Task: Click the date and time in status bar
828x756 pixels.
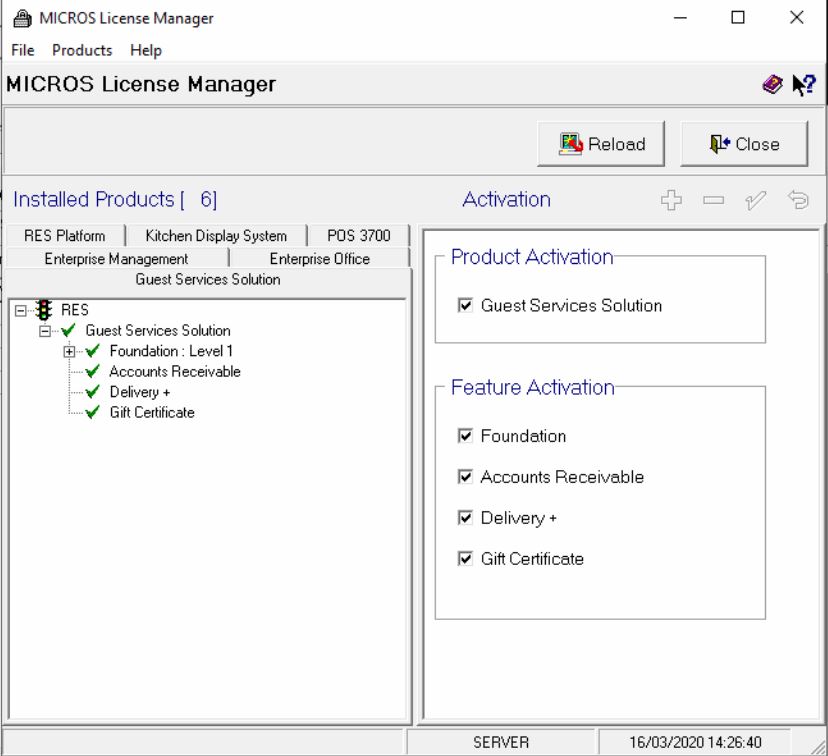Action: tap(695, 742)
